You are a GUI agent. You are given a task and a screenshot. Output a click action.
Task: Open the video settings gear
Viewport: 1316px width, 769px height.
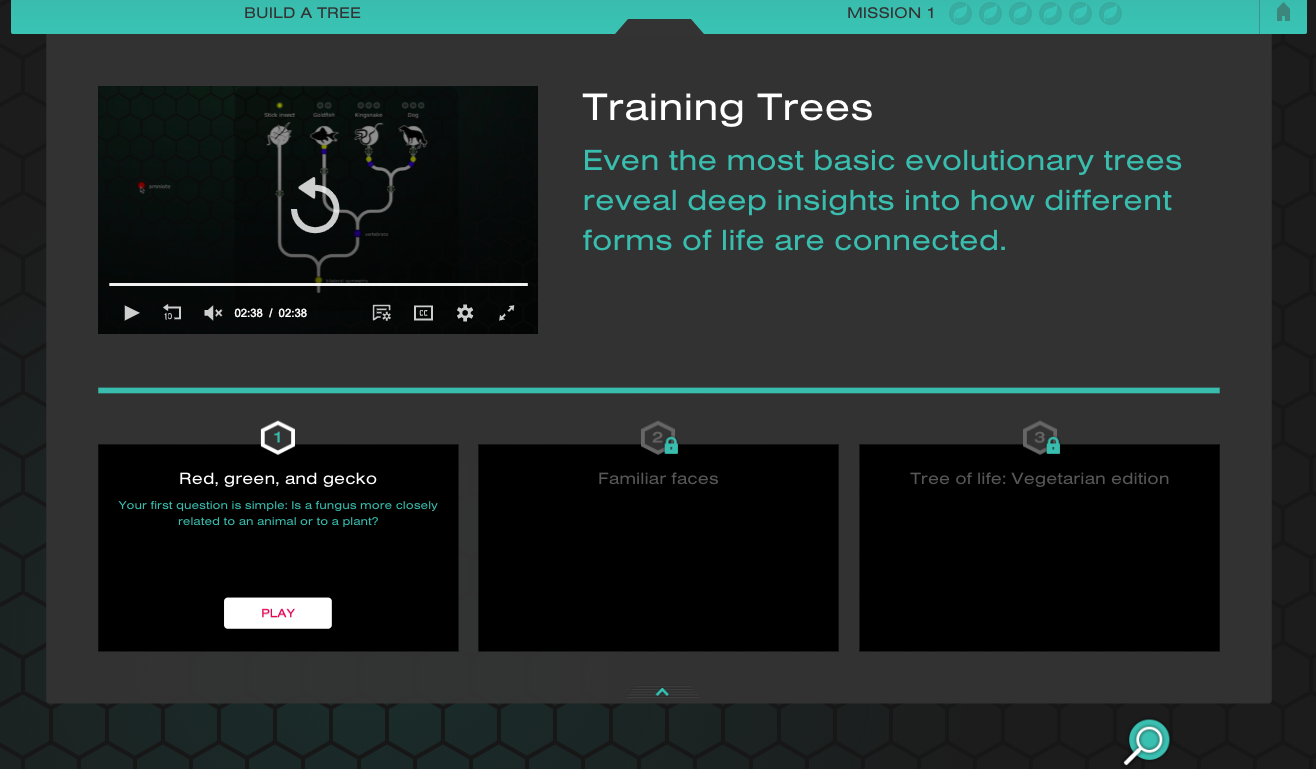tap(464, 312)
